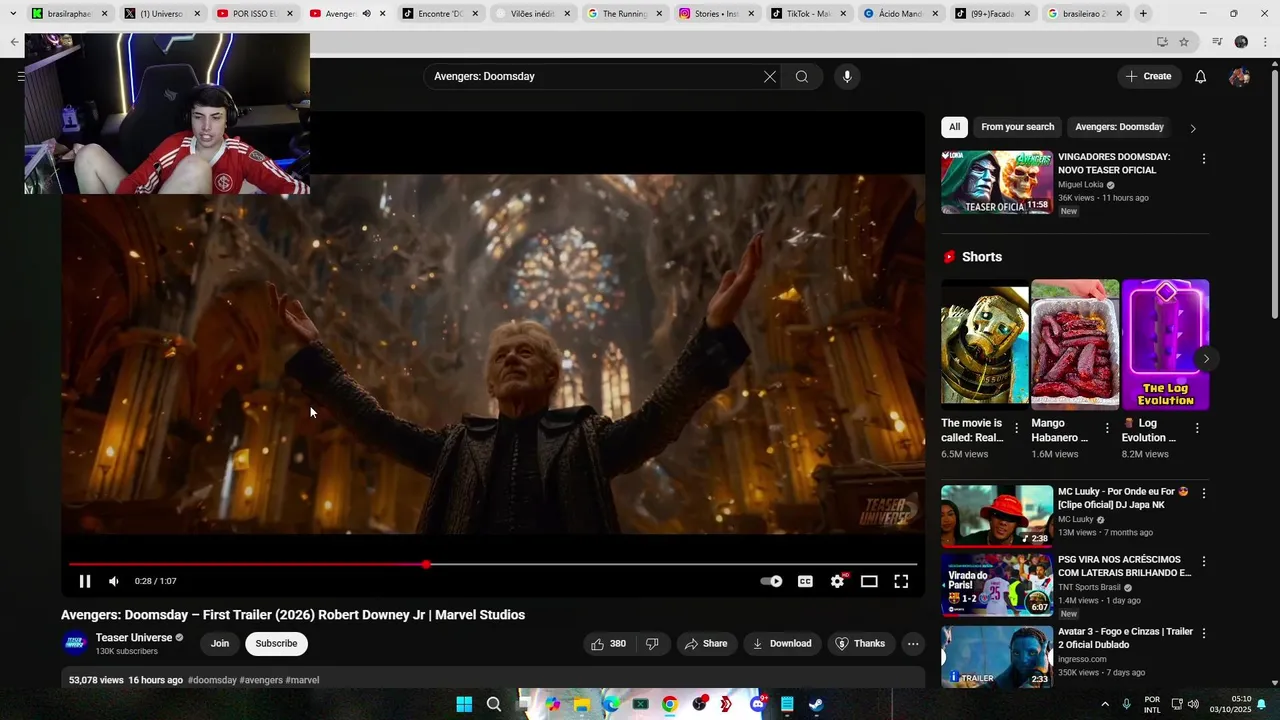
Task: Show hidden system tray icons chevron
Action: click(1105, 704)
